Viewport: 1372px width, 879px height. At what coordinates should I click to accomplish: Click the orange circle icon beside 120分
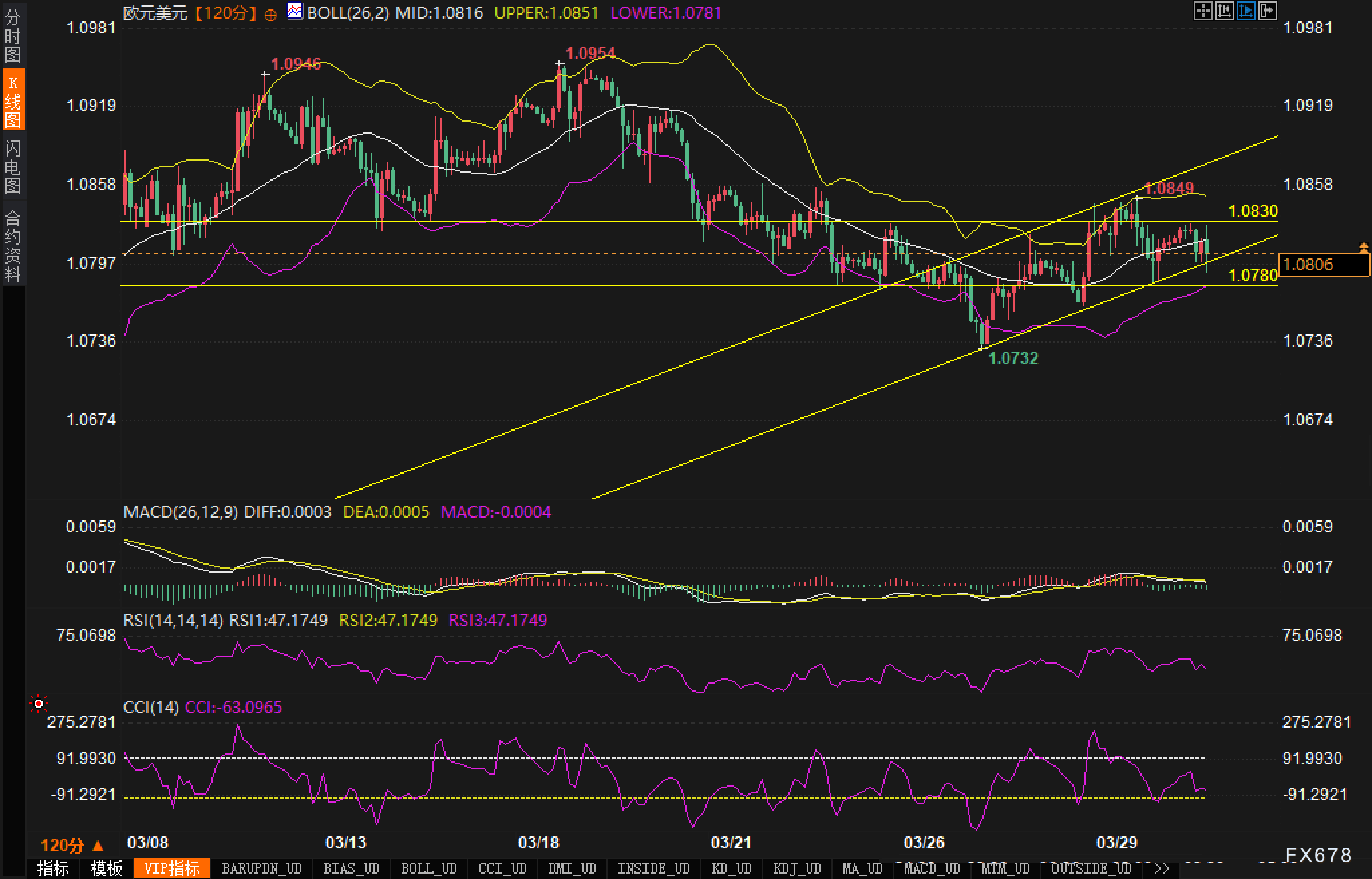270,15
